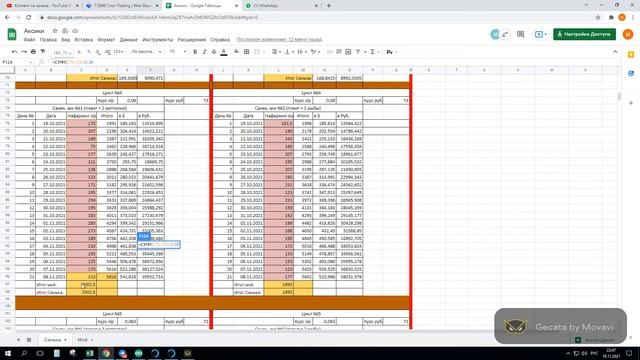Bookmark this page with star
640x360 pixels.
(x=598, y=18)
